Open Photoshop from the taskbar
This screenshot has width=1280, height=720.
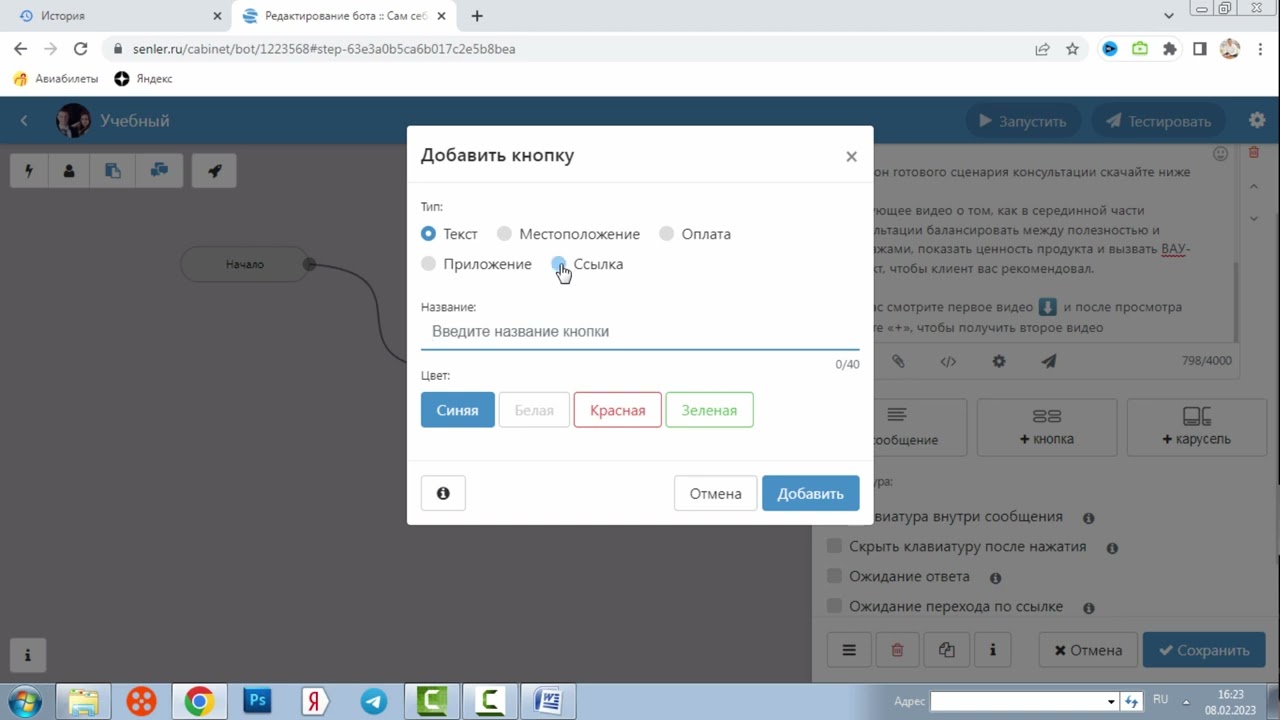258,701
